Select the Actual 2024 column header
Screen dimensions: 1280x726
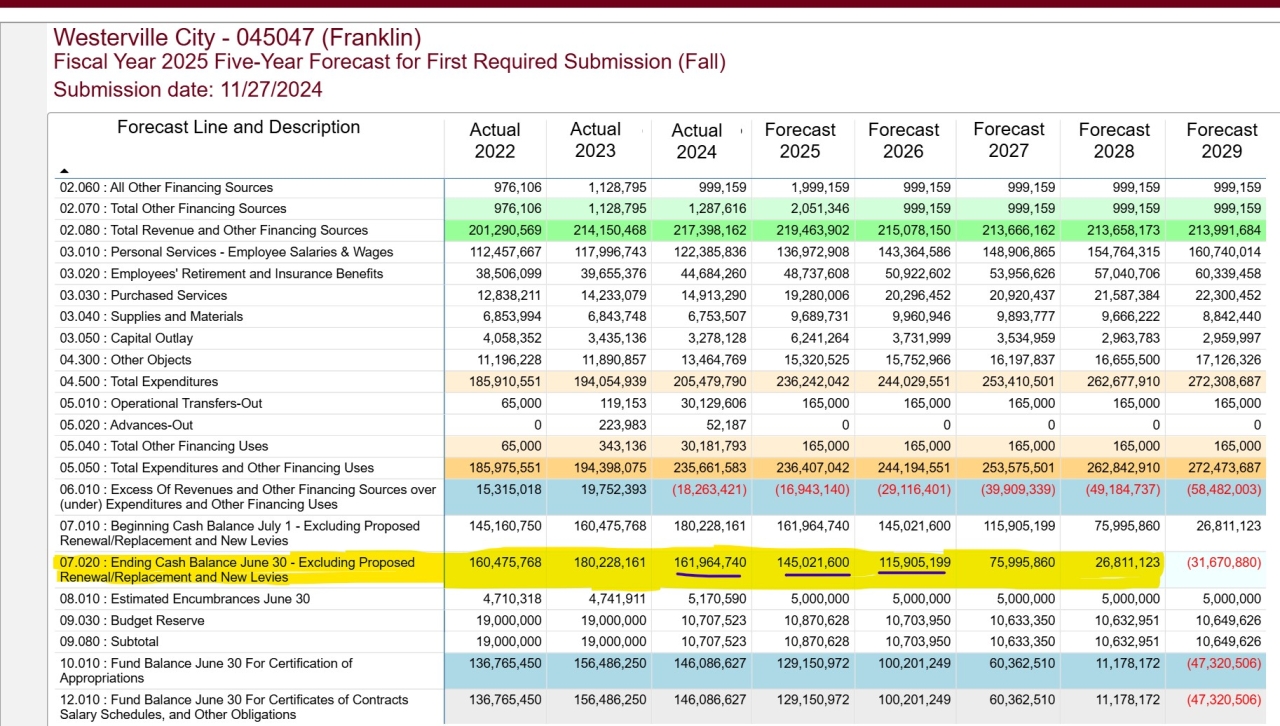click(697, 141)
